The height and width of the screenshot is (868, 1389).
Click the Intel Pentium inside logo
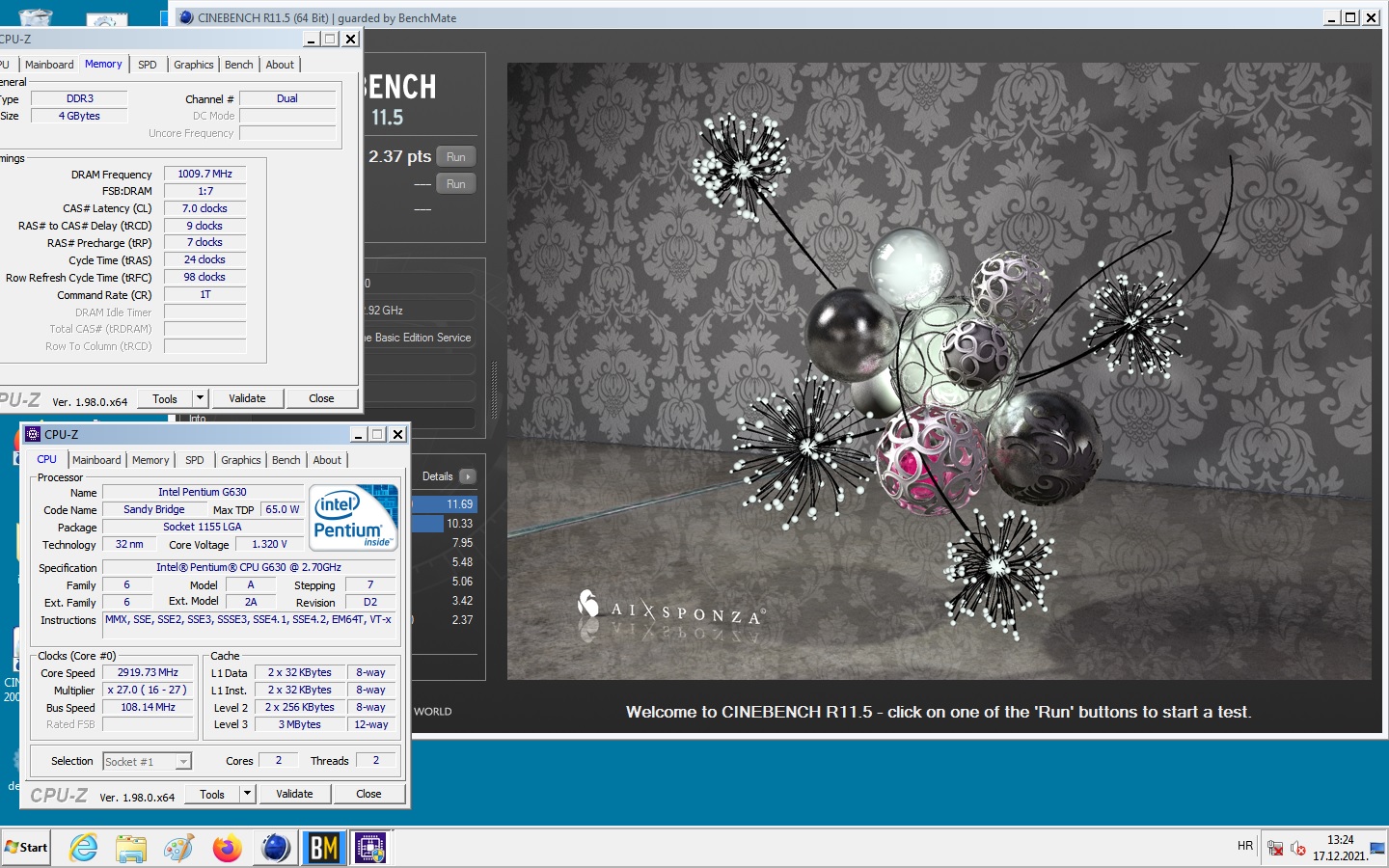pos(354,518)
